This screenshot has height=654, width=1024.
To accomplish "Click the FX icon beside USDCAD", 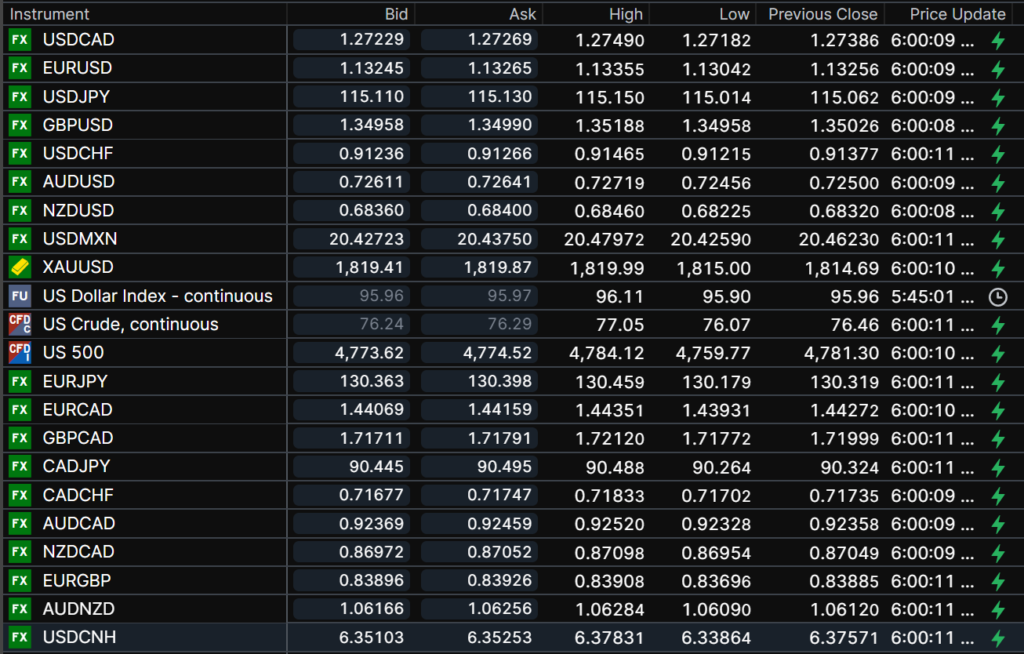I will pos(19,40).
